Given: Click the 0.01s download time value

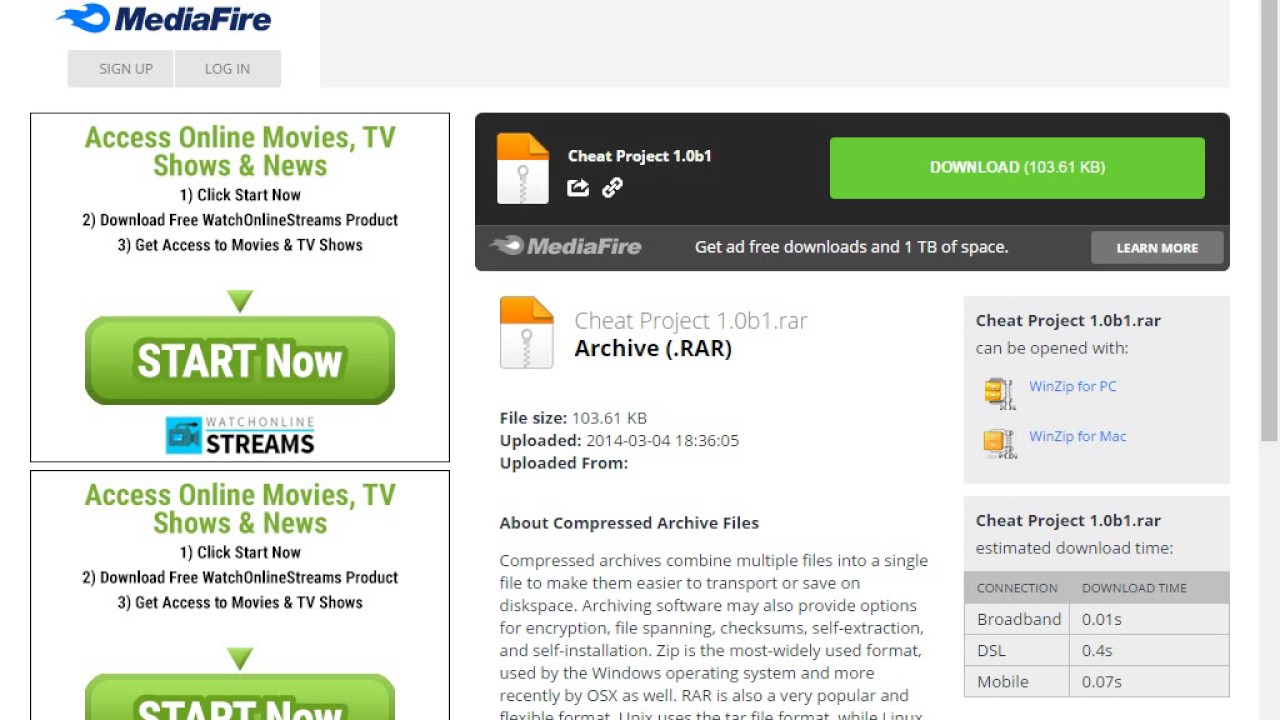Looking at the screenshot, I should pos(1102,619).
